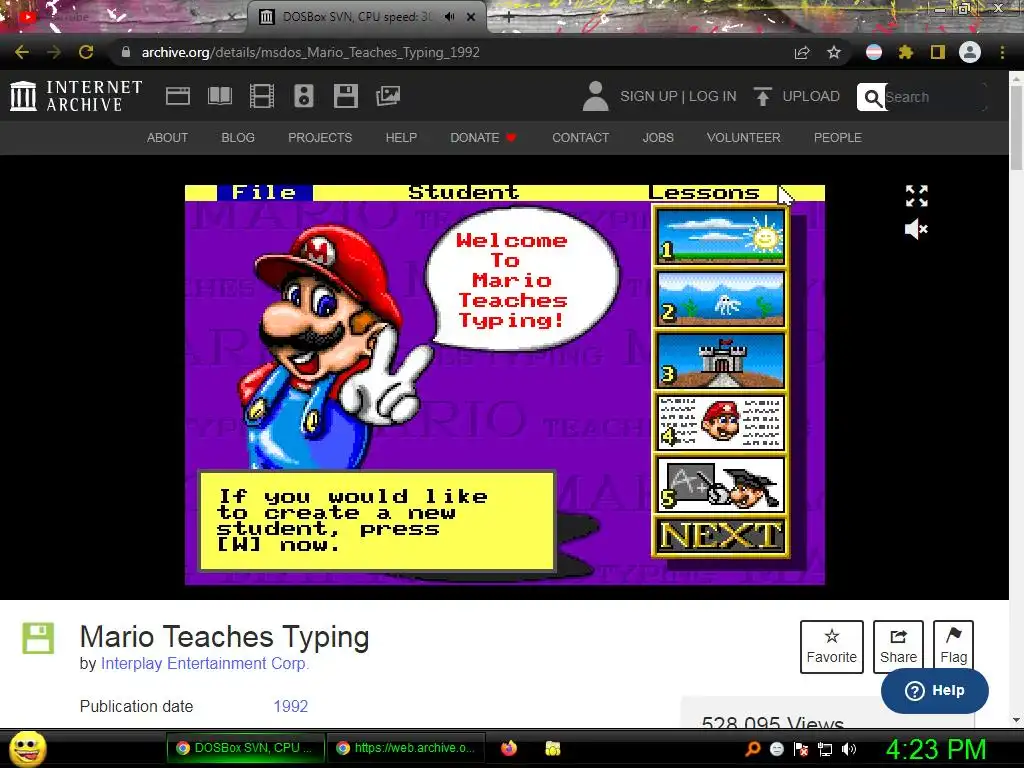Open a new browser tab
This screenshot has width=1024, height=768.
(509, 17)
